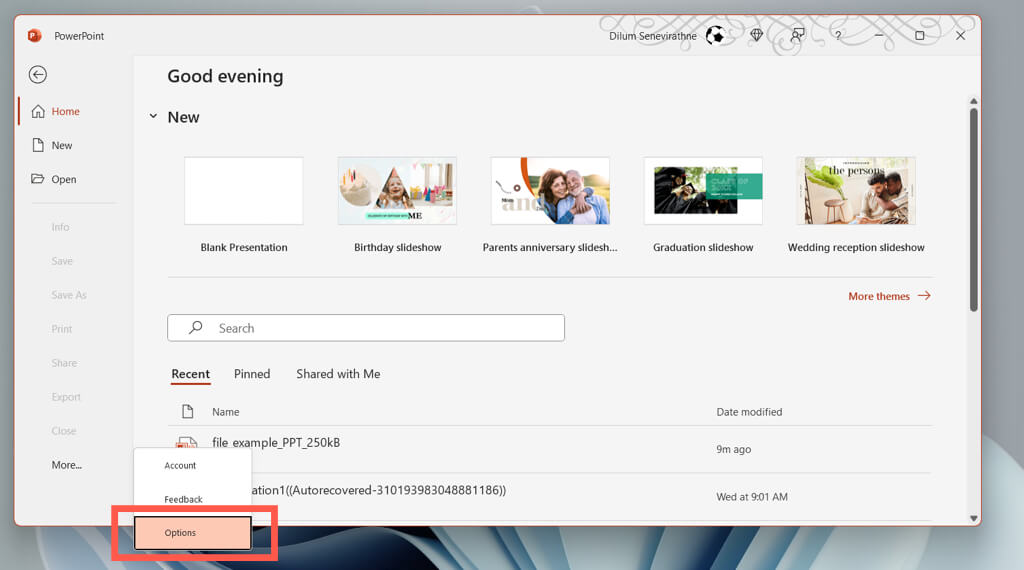
Task: Switch to the Recent tab
Action: 191,374
